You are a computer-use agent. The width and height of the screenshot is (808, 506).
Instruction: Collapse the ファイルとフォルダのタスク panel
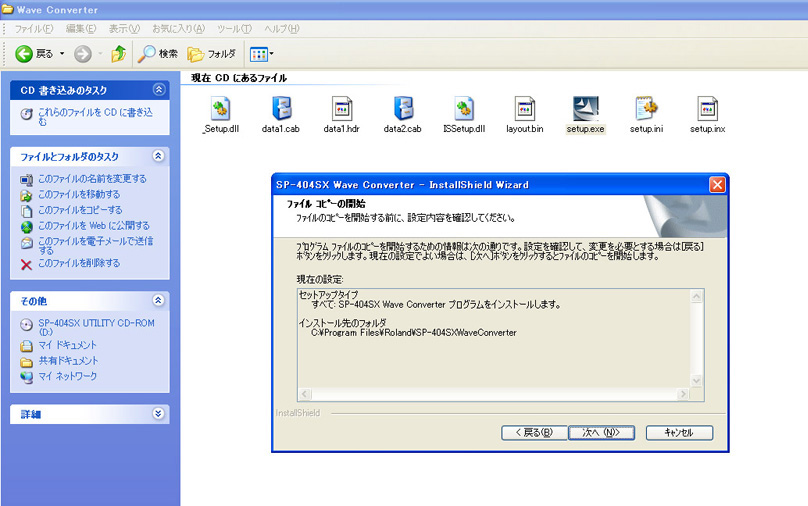pyautogui.click(x=159, y=156)
